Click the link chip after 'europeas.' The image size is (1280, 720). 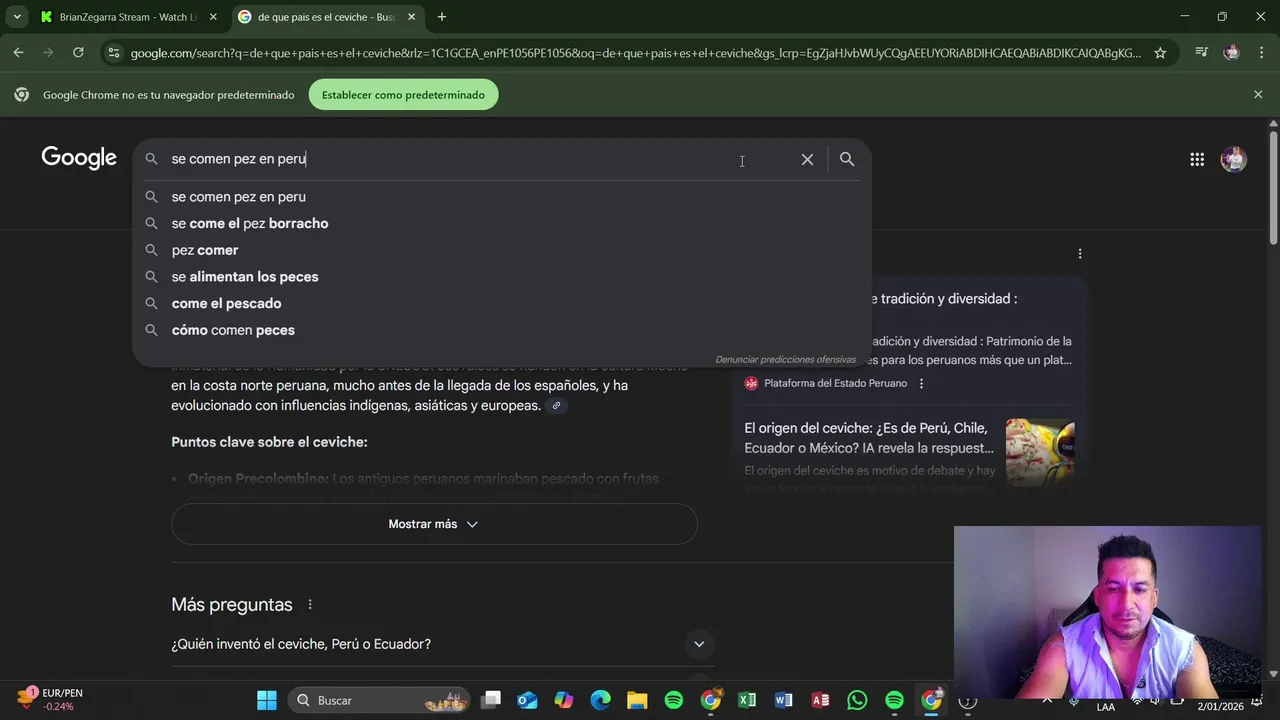coord(556,406)
